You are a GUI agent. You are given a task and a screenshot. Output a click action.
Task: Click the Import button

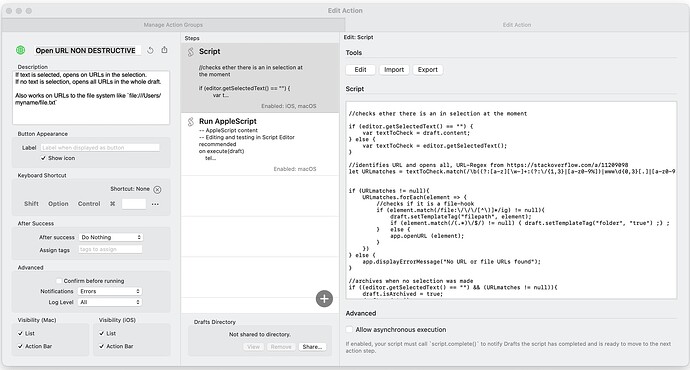coord(394,70)
